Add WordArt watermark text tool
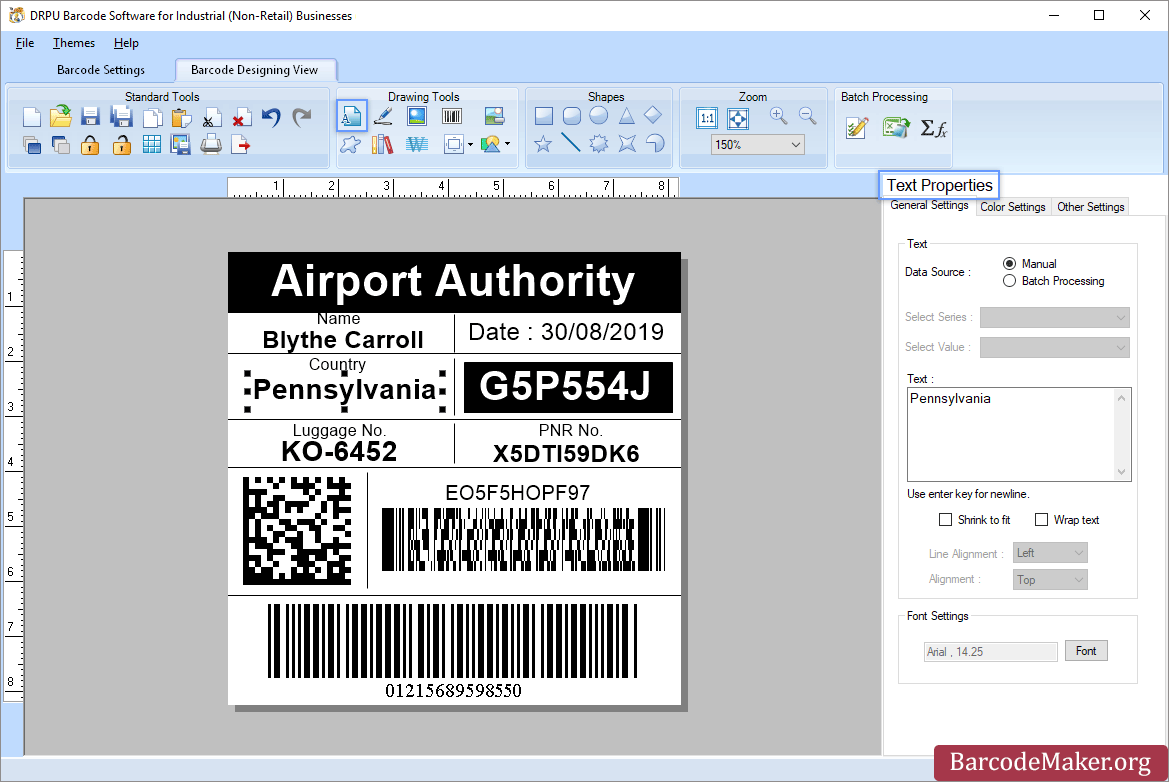This screenshot has width=1169, height=782. (417, 144)
